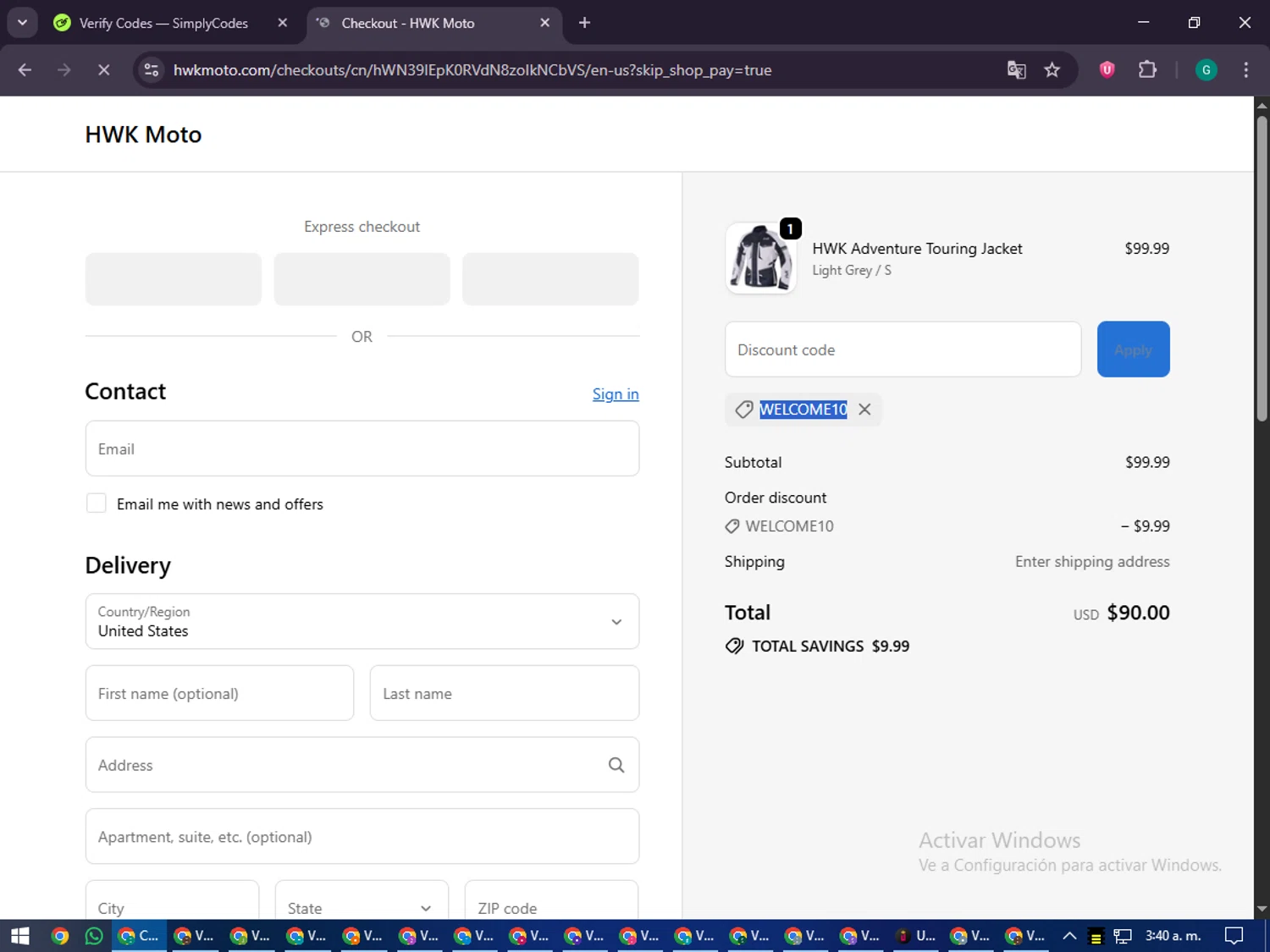Open WhatsApp from the taskbar
Screen dimensions: 1270x952
pyautogui.click(x=94, y=935)
